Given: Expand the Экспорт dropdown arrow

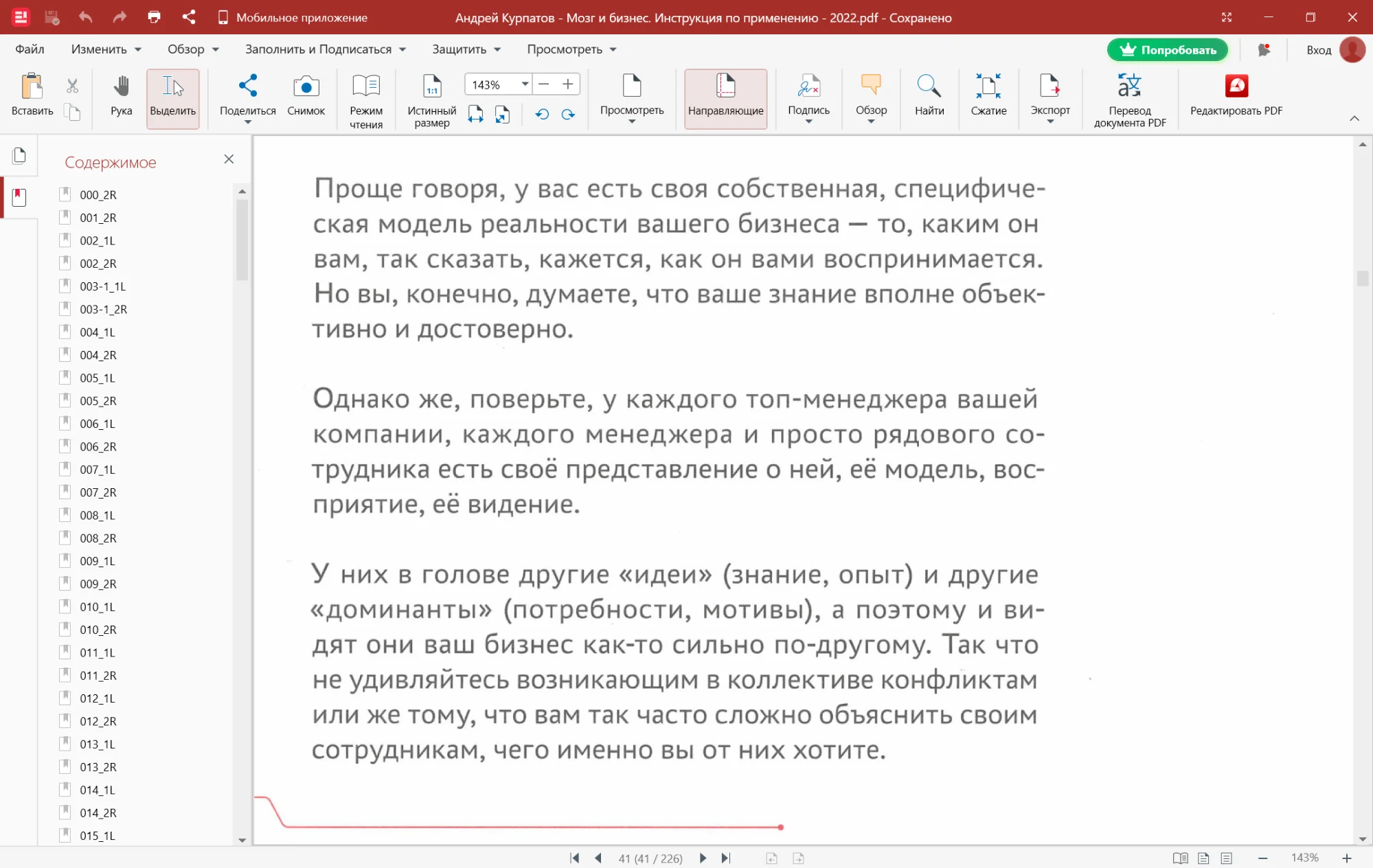Looking at the screenshot, I should click(x=1049, y=122).
